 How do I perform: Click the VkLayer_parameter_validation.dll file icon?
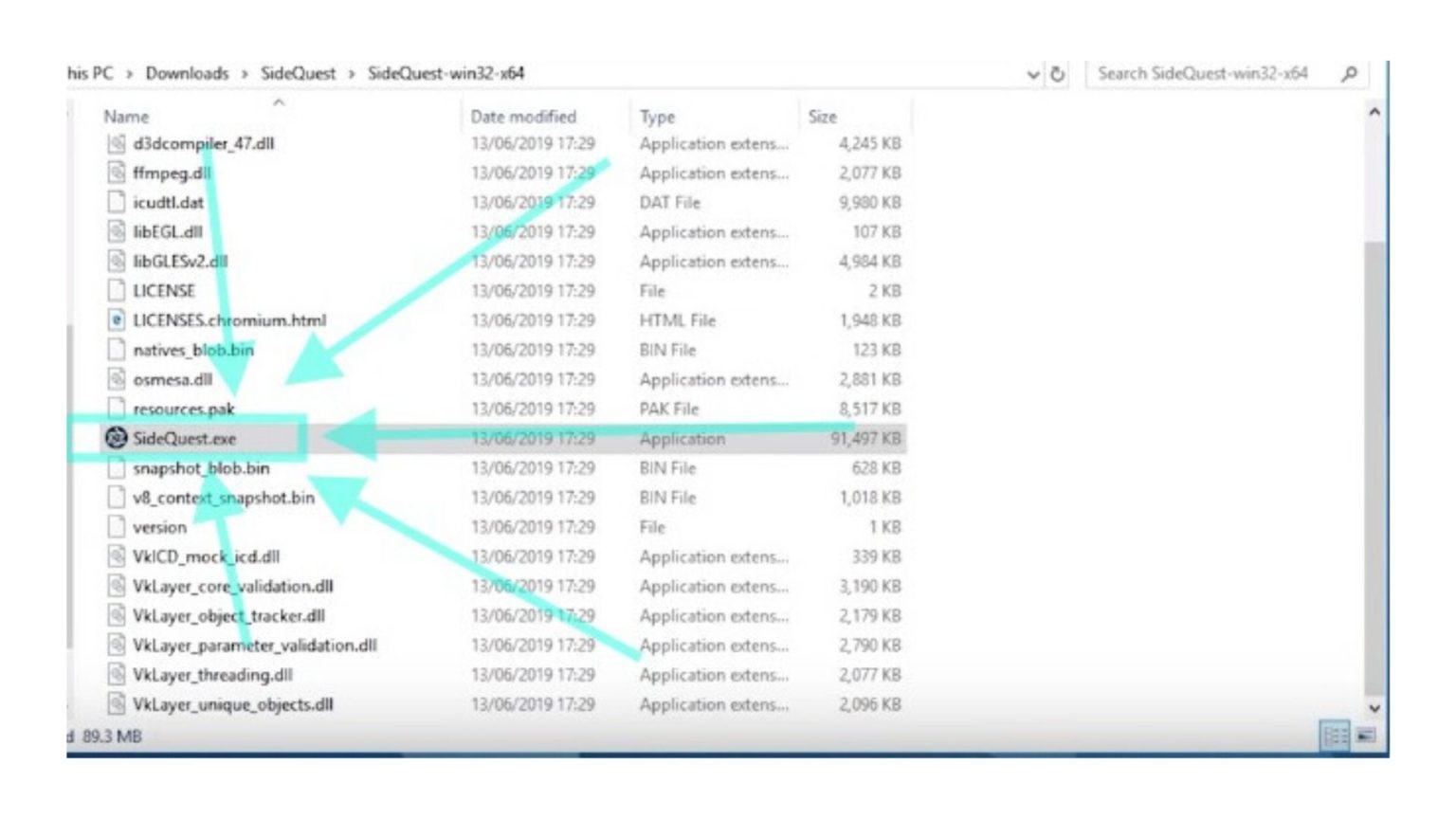116,646
